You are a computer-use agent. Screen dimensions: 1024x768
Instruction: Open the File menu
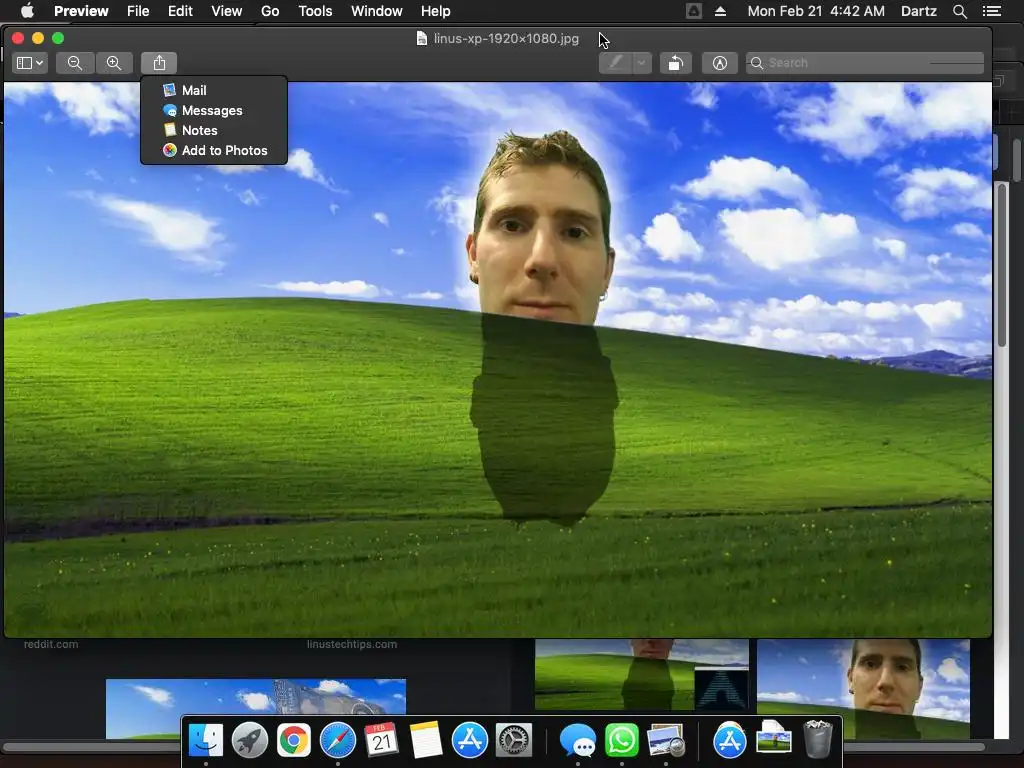click(138, 11)
